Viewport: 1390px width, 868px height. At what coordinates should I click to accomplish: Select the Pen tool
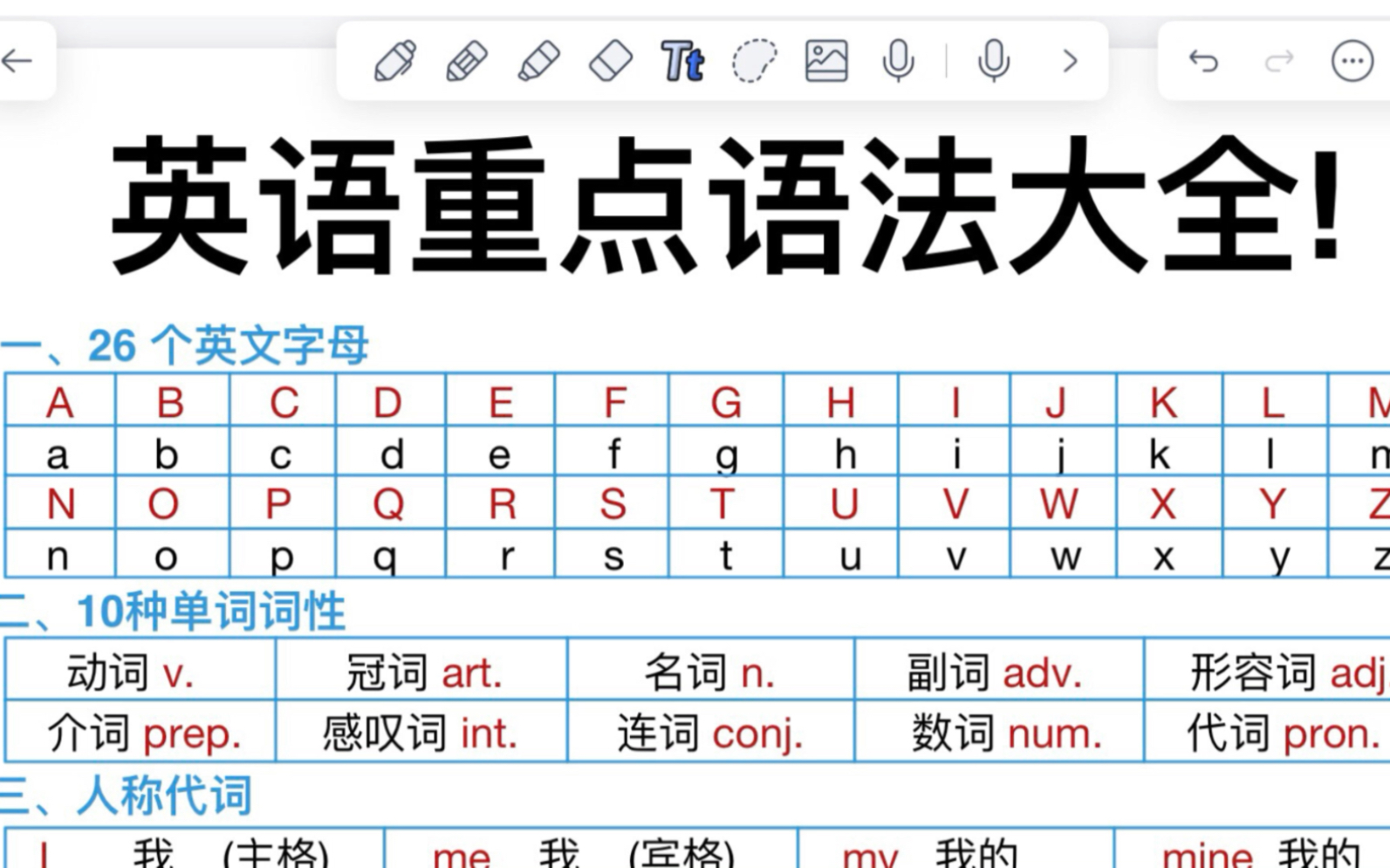[394, 61]
